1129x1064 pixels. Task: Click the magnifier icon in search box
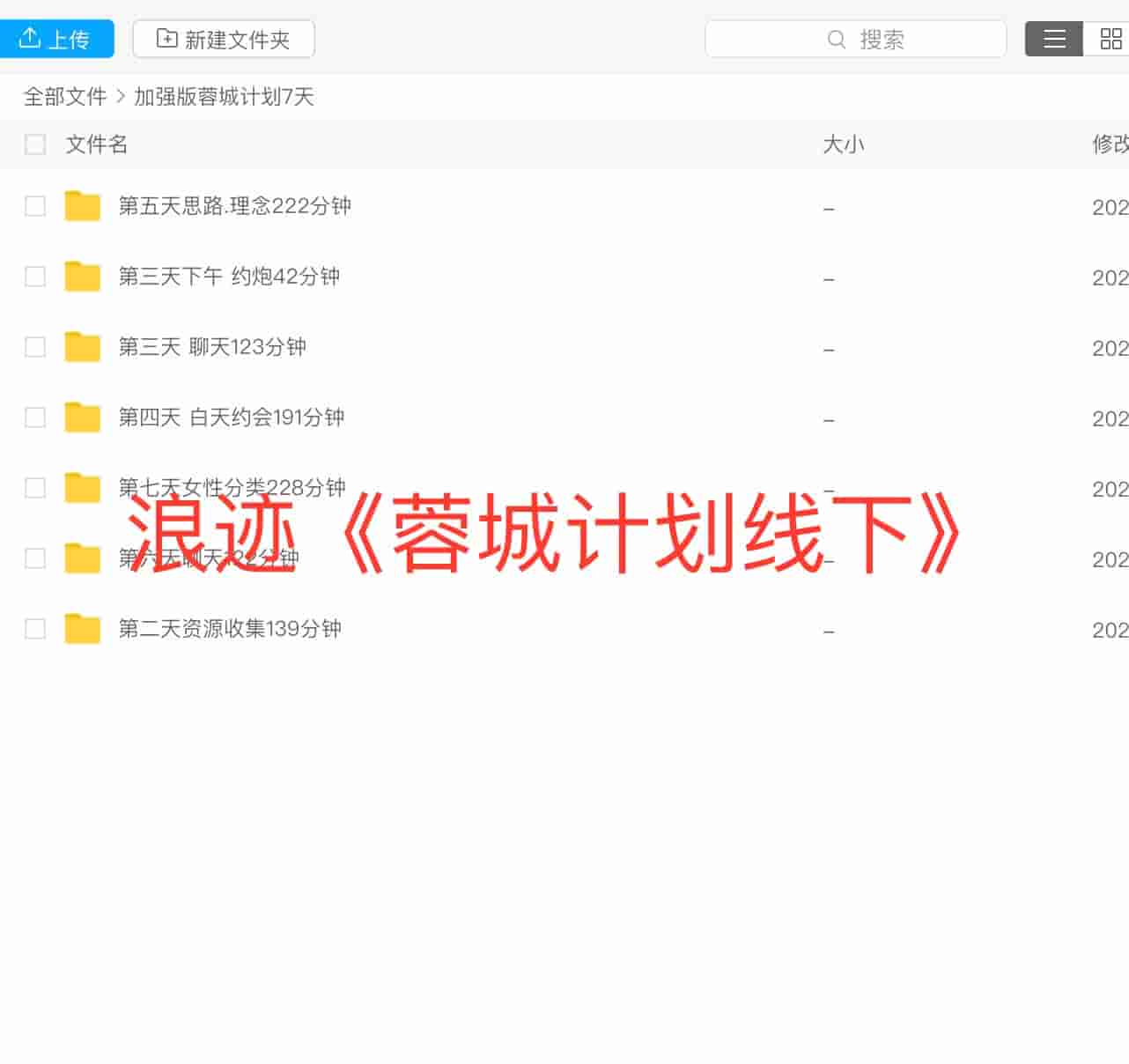[x=837, y=40]
